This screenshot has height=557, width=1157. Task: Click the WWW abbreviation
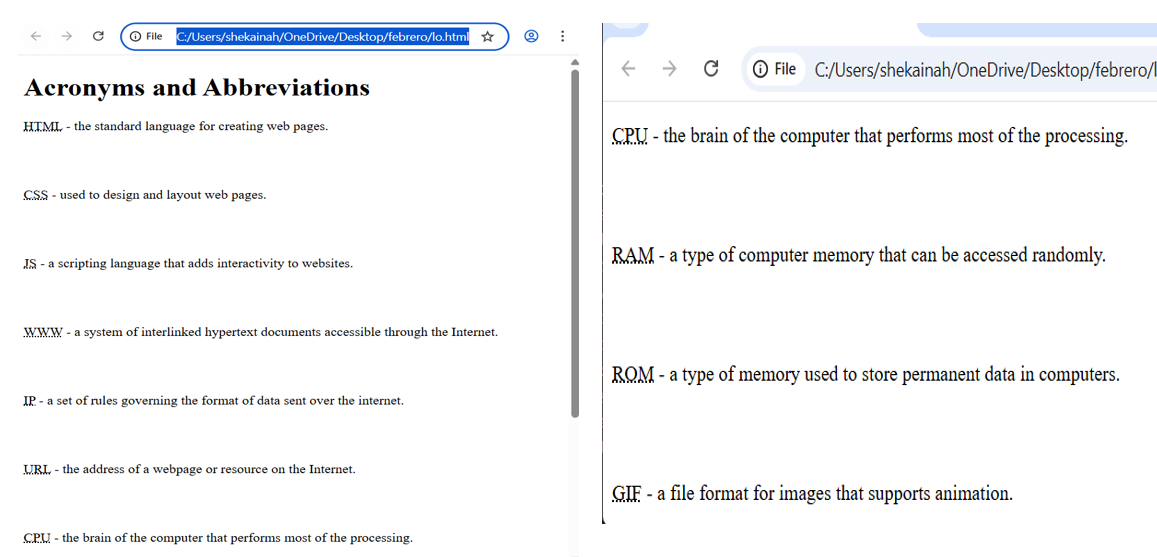[x=43, y=332]
